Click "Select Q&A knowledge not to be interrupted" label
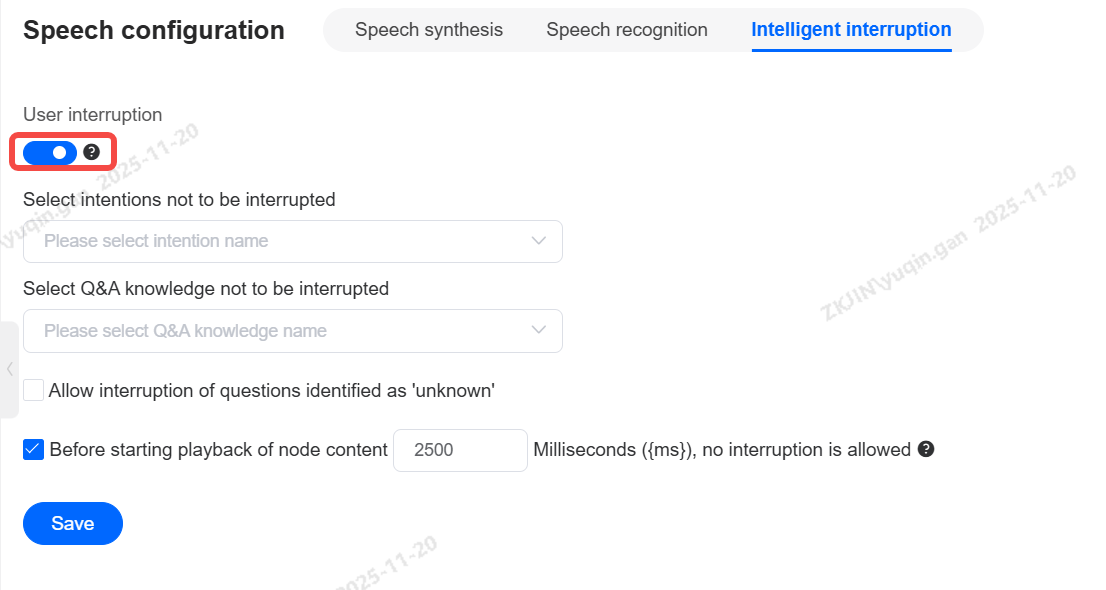Image resolution: width=1106 pixels, height=590 pixels. click(x=206, y=289)
